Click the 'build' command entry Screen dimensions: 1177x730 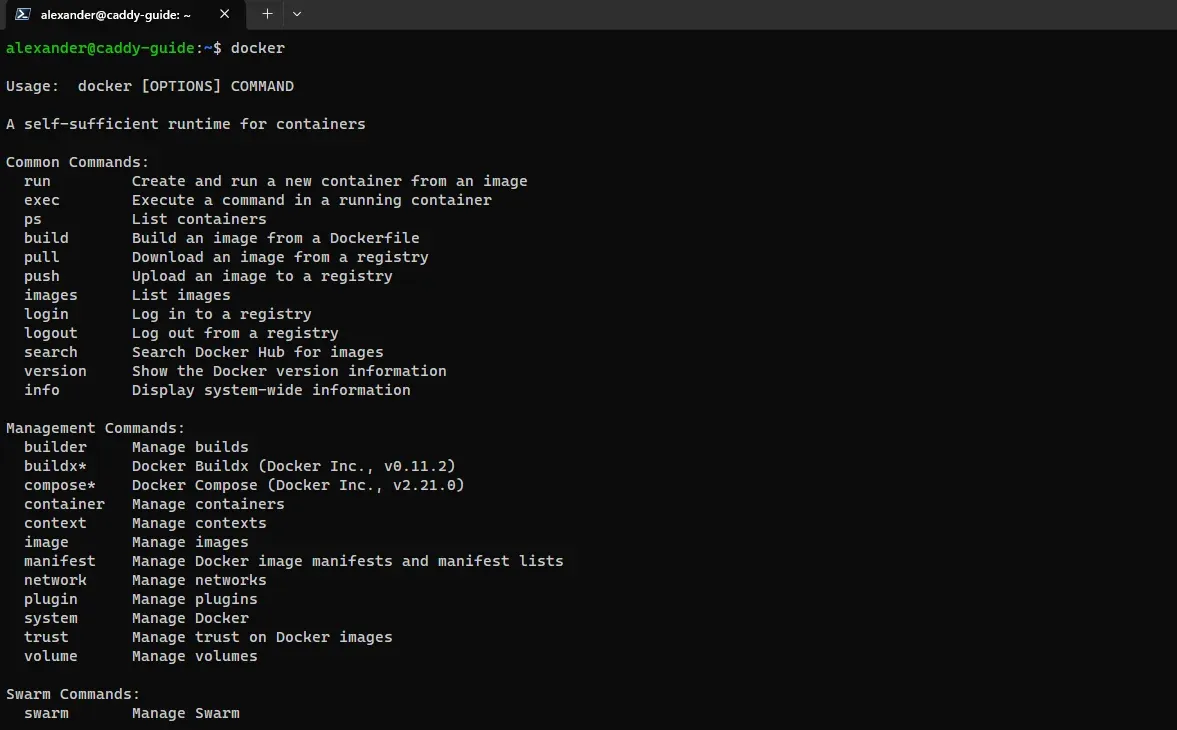tap(46, 238)
